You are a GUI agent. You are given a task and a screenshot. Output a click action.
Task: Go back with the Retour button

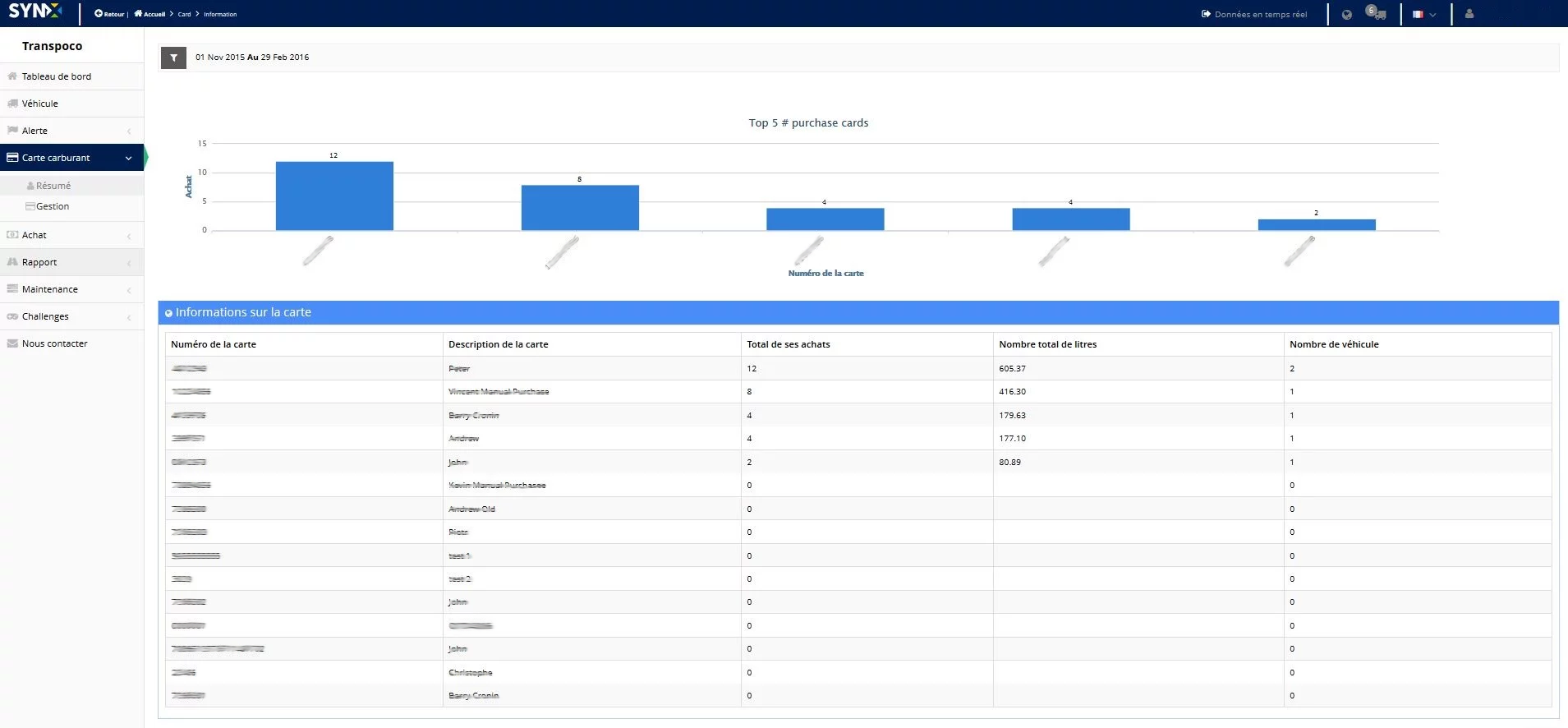pos(109,14)
